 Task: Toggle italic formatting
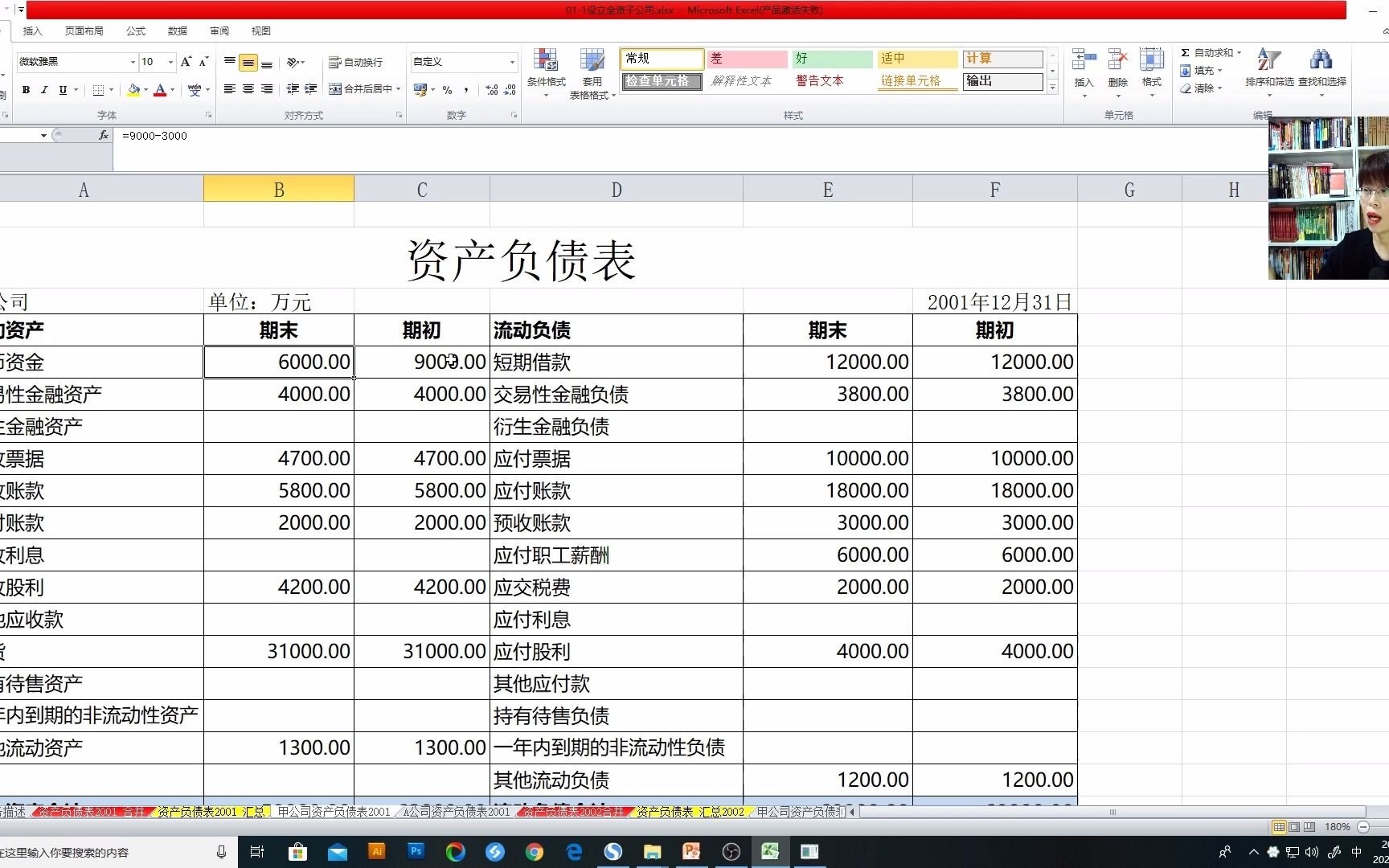click(44, 90)
